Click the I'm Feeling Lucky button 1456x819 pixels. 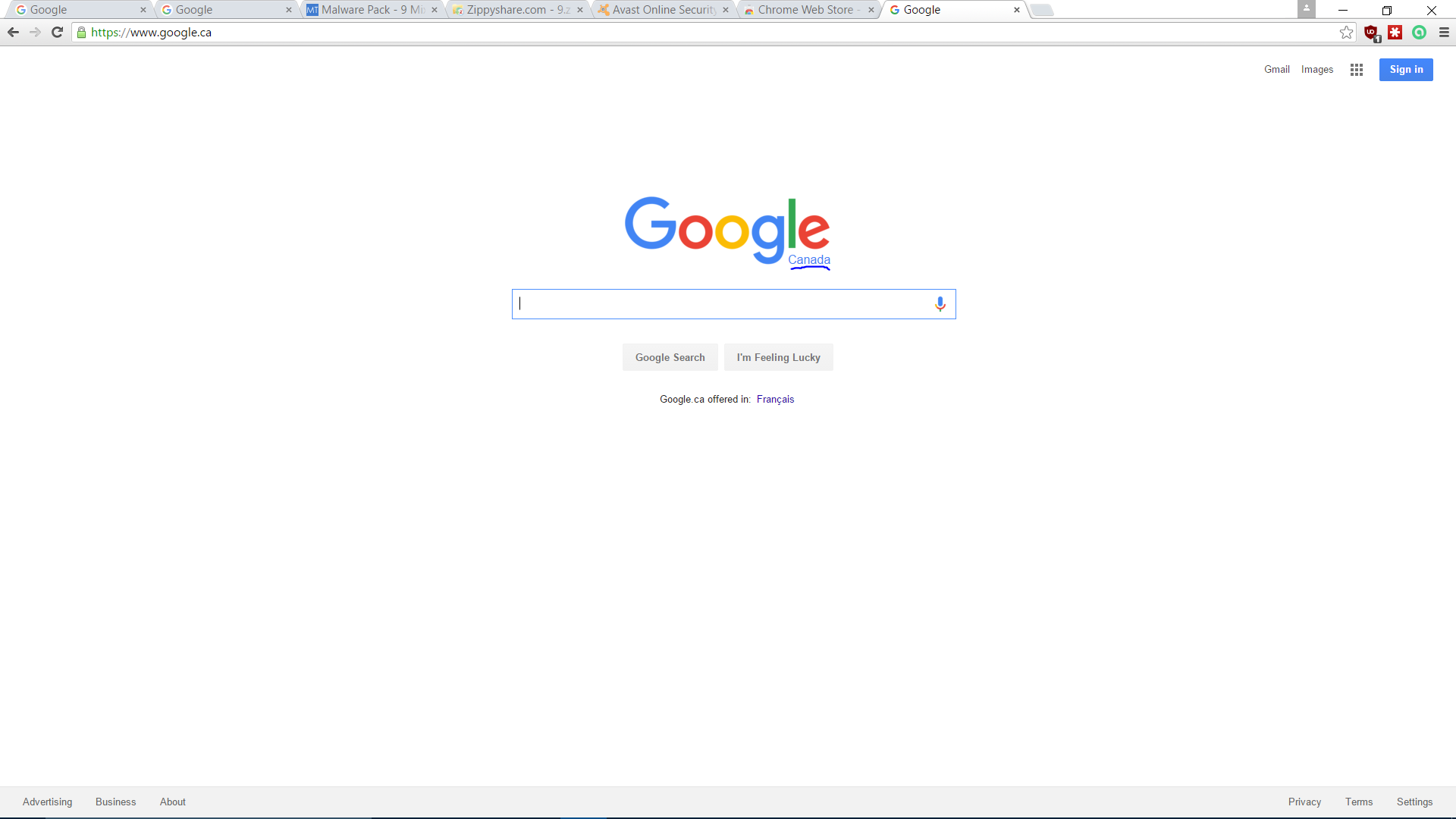click(778, 357)
